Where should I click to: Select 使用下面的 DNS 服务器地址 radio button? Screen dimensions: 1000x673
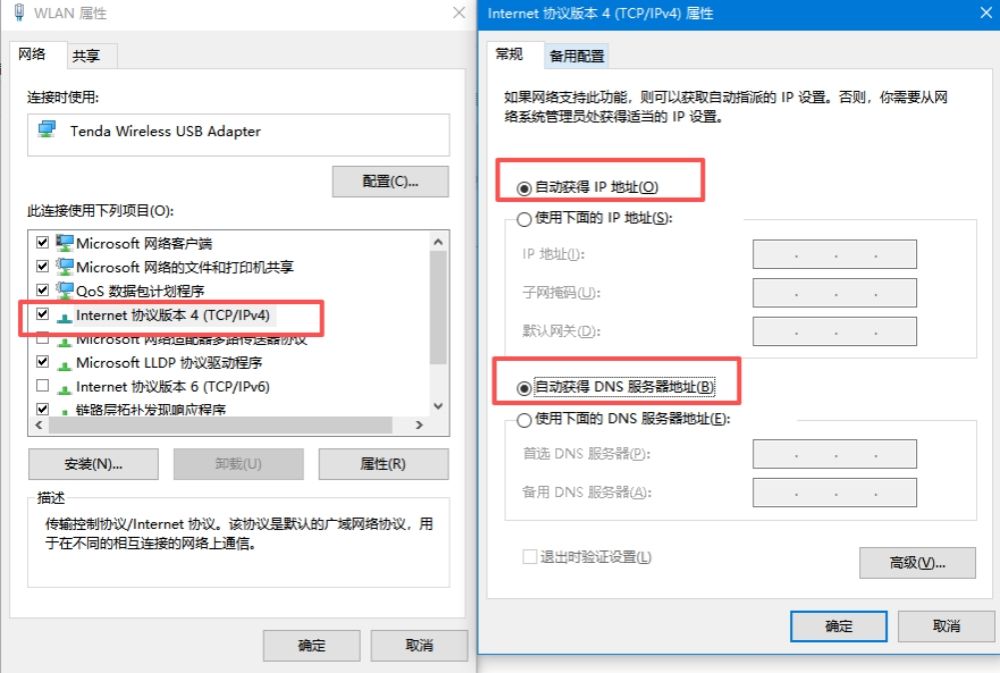click(524, 420)
